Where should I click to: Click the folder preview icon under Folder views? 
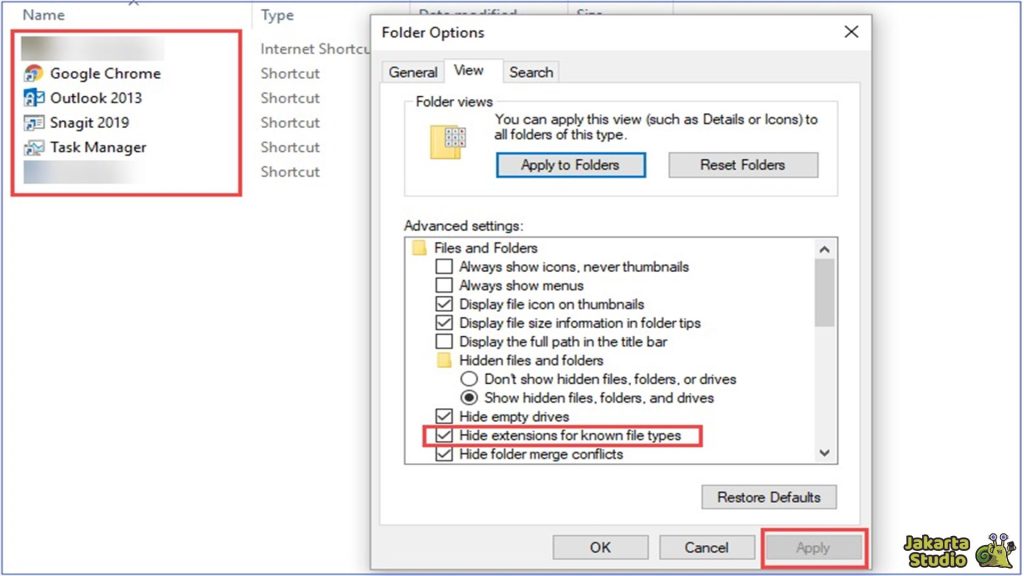445,140
